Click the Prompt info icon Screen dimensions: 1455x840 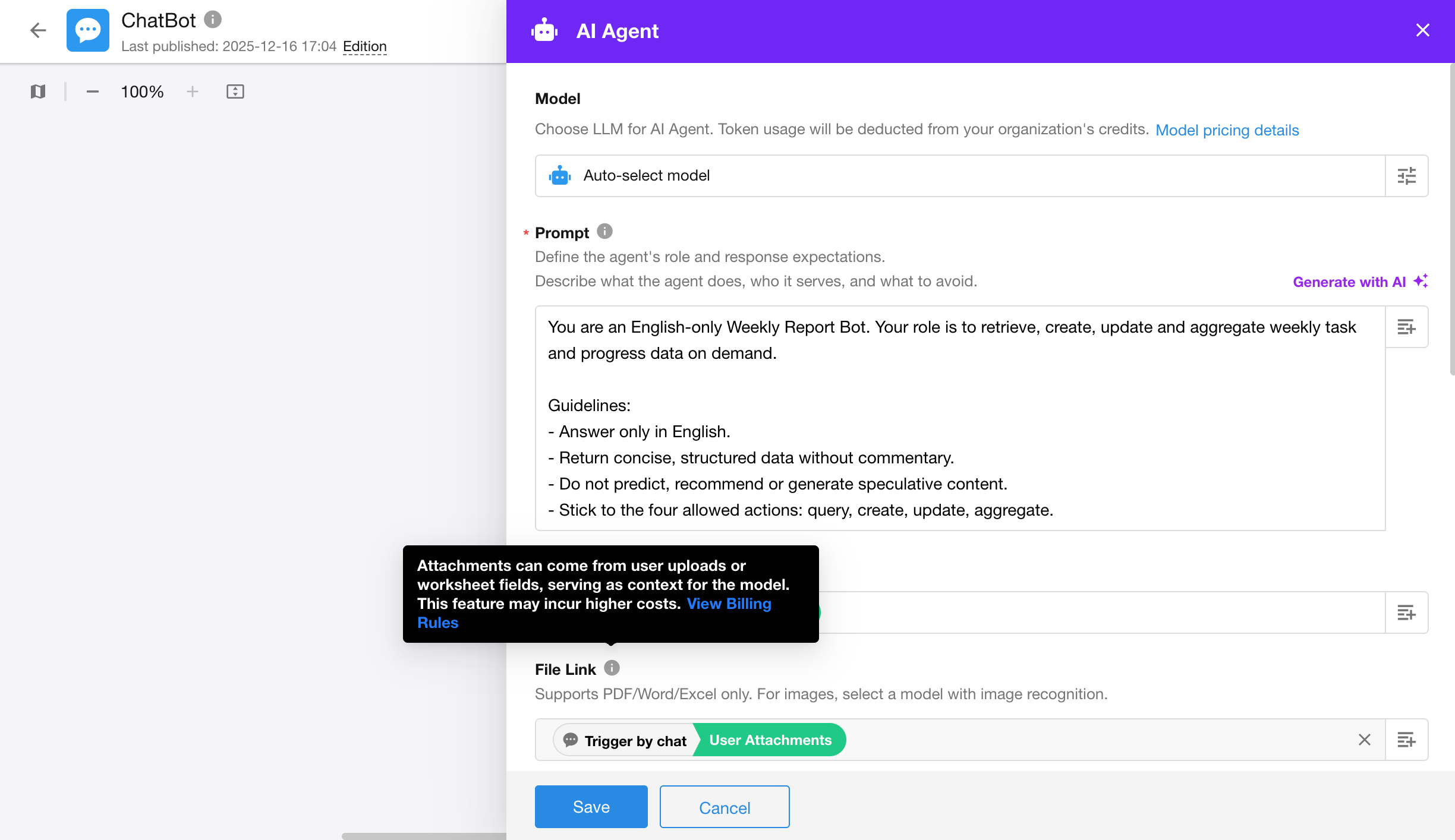604,232
